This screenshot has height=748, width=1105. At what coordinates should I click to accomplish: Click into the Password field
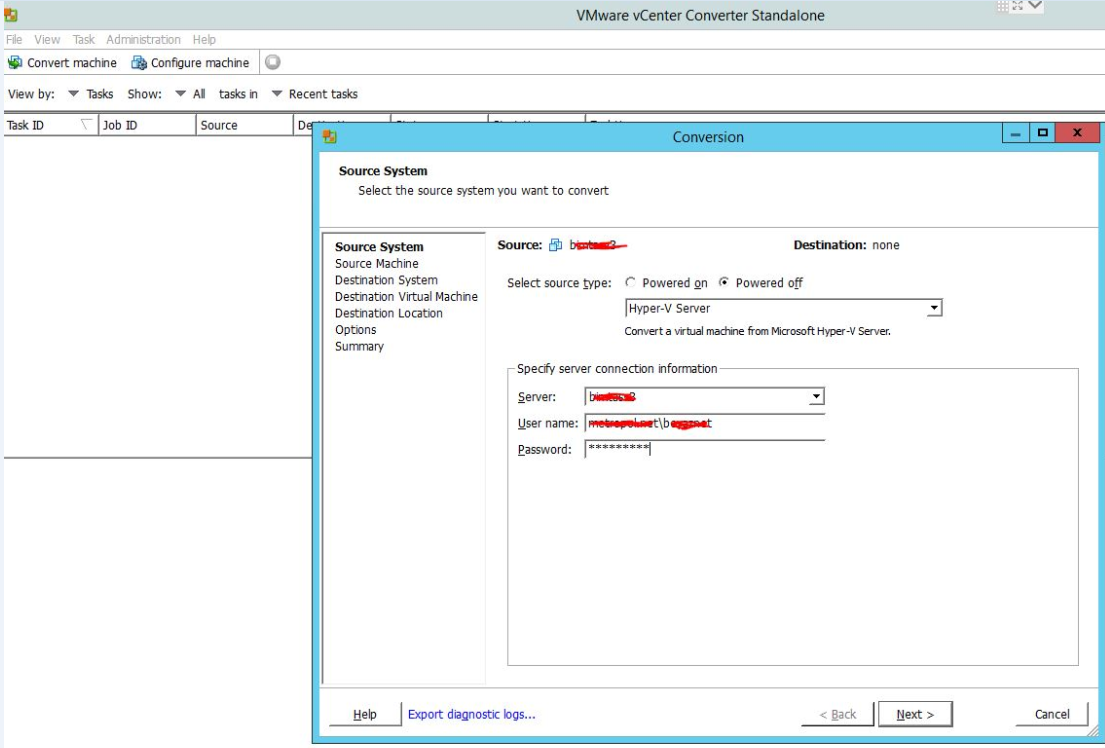point(705,449)
